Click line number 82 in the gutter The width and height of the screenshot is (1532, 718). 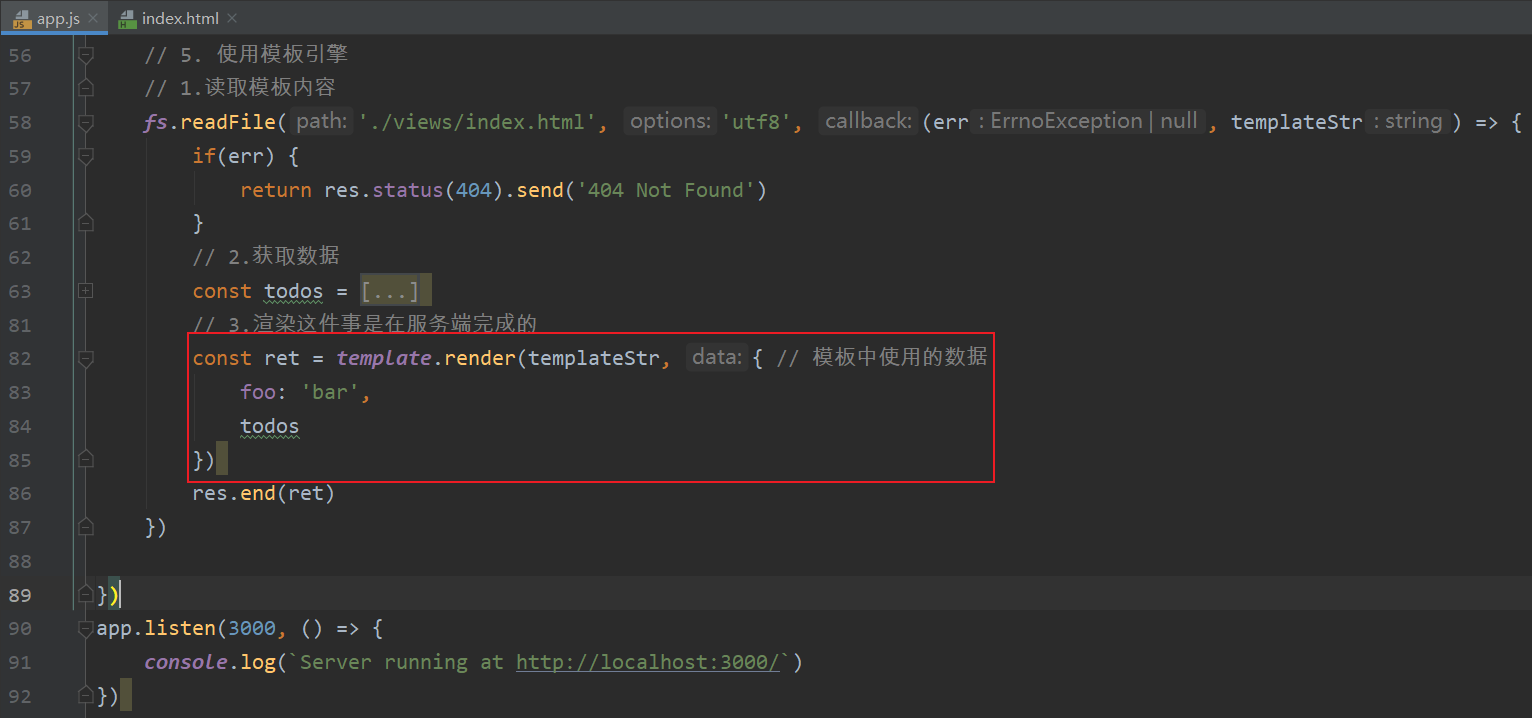20,358
